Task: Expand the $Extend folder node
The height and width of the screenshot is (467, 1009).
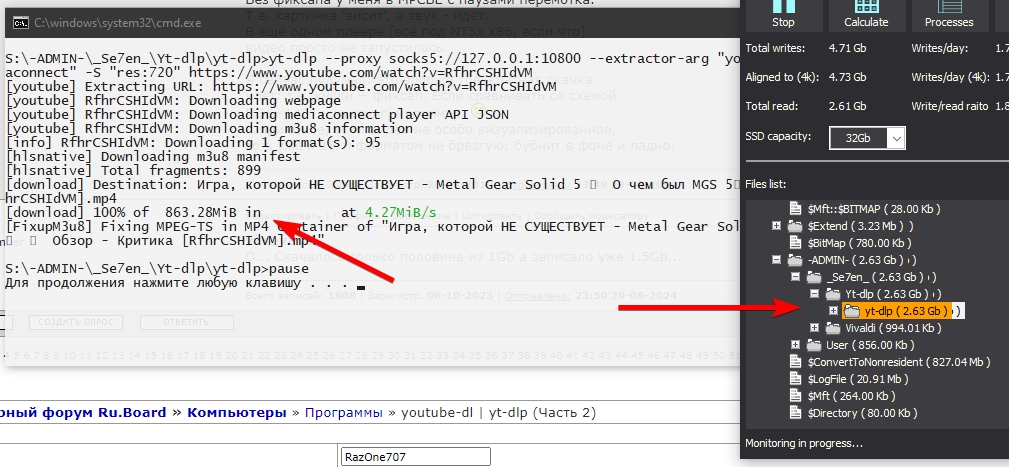Action: click(779, 226)
